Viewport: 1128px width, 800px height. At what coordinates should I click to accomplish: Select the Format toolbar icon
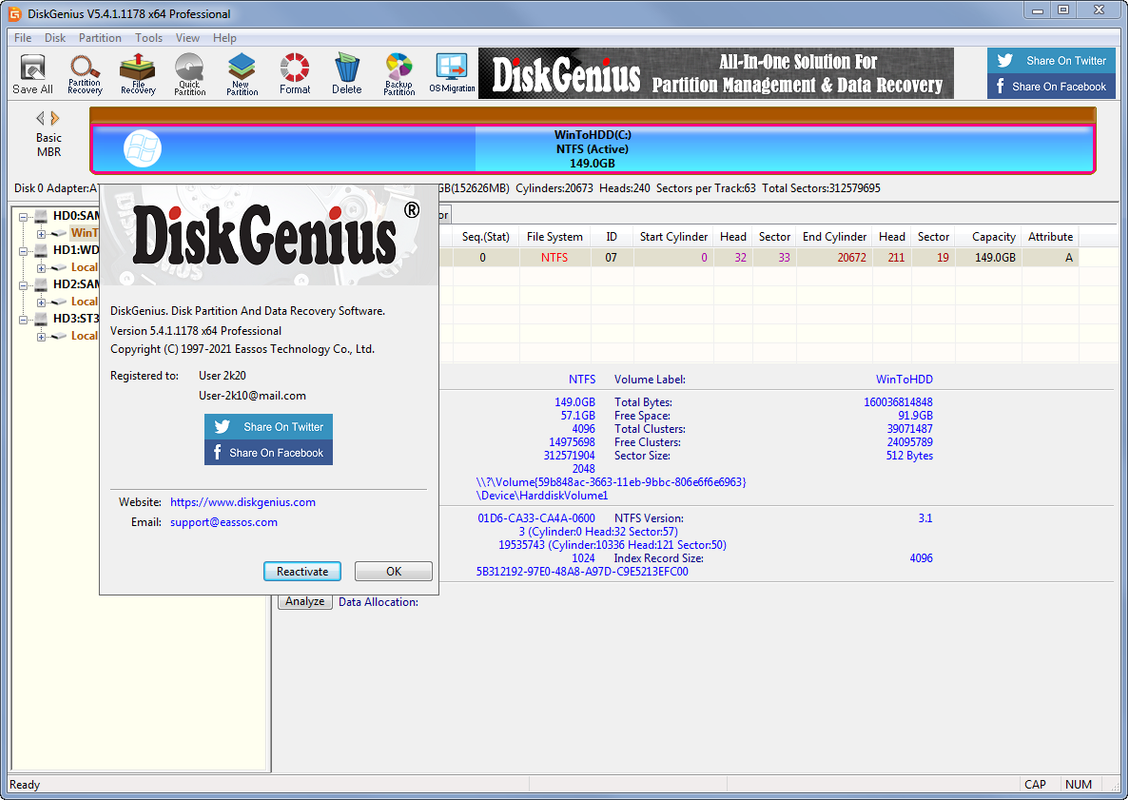pos(295,74)
